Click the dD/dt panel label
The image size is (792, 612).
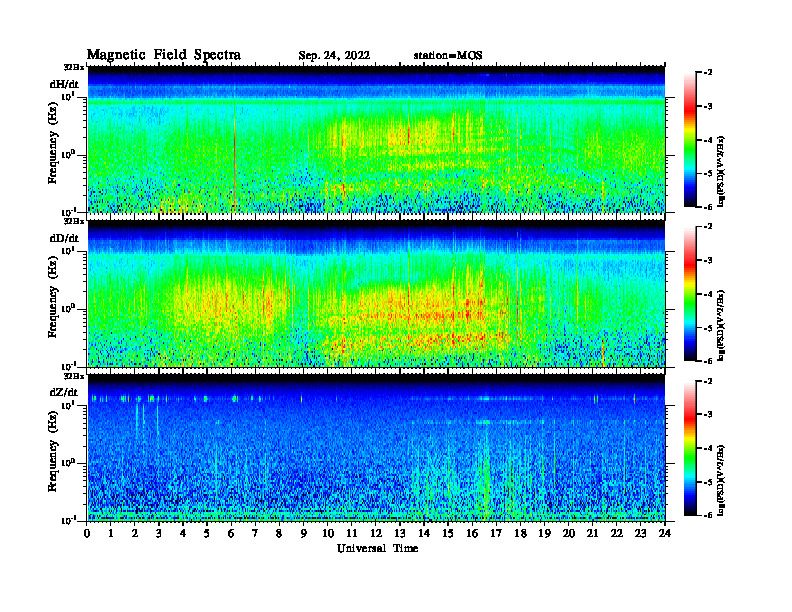pos(64,238)
